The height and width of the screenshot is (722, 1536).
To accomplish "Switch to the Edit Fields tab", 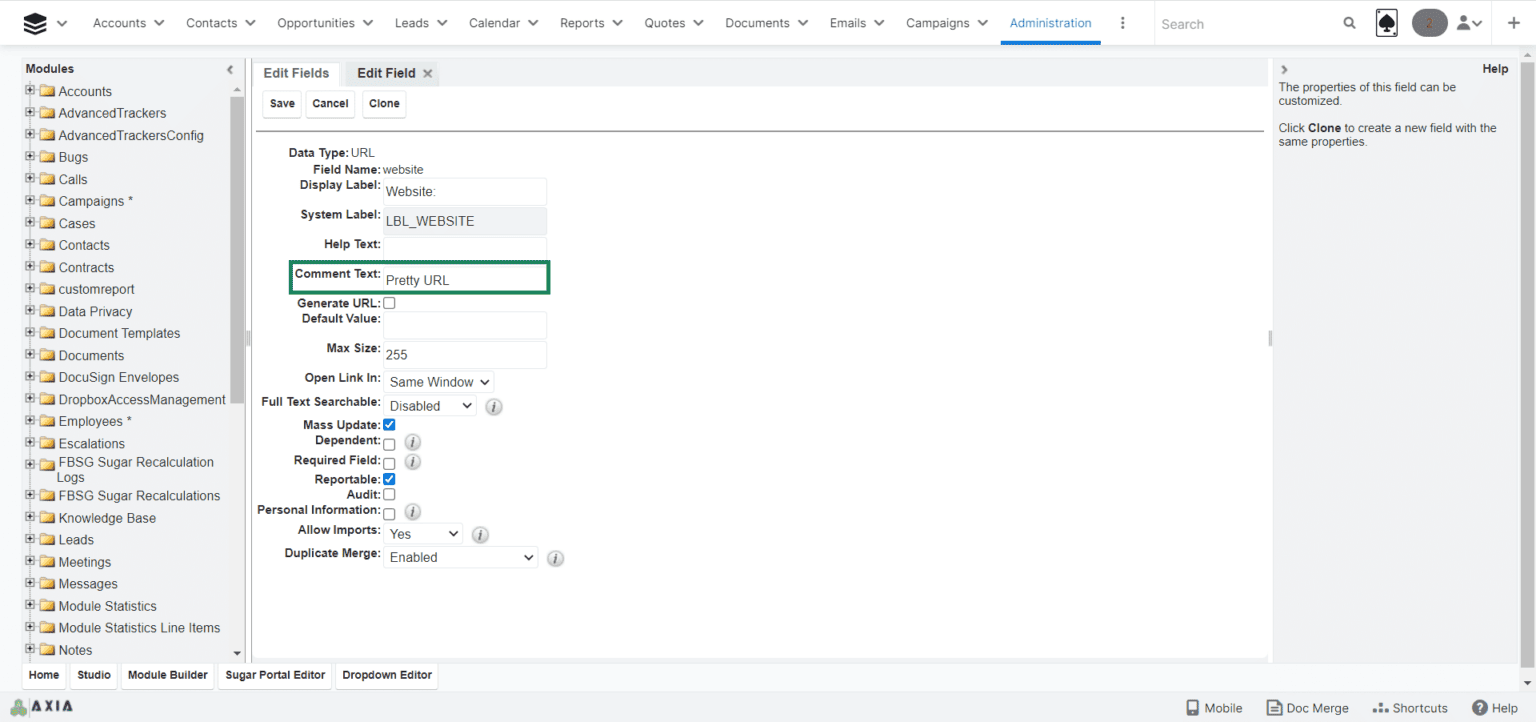I will [296, 73].
